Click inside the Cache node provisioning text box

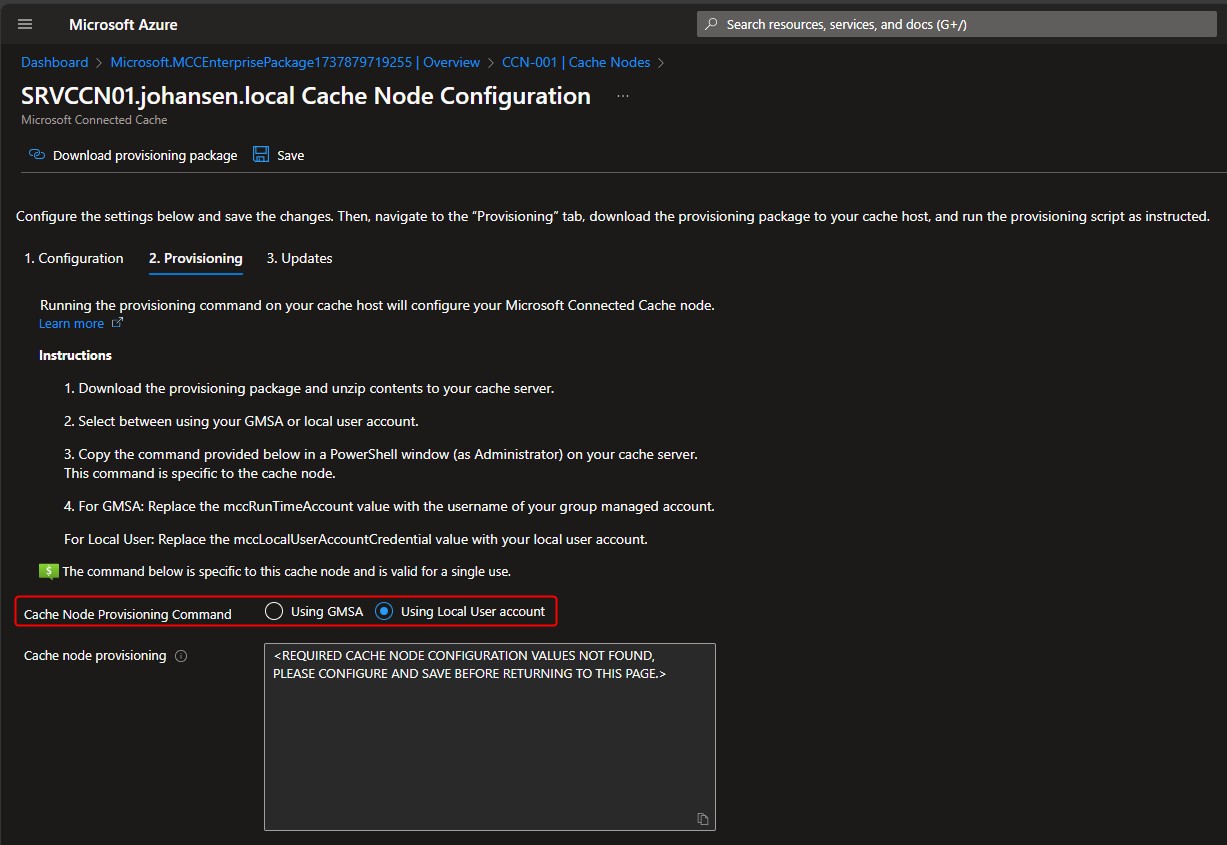[490, 737]
